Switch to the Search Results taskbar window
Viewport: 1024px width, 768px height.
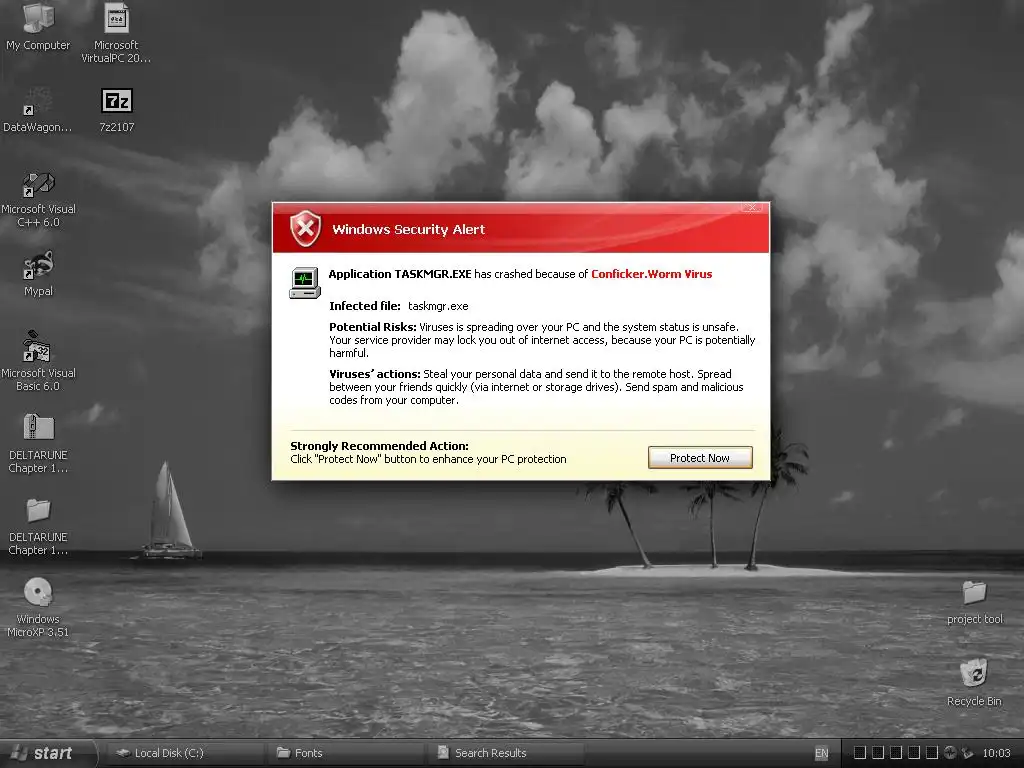(x=506, y=753)
